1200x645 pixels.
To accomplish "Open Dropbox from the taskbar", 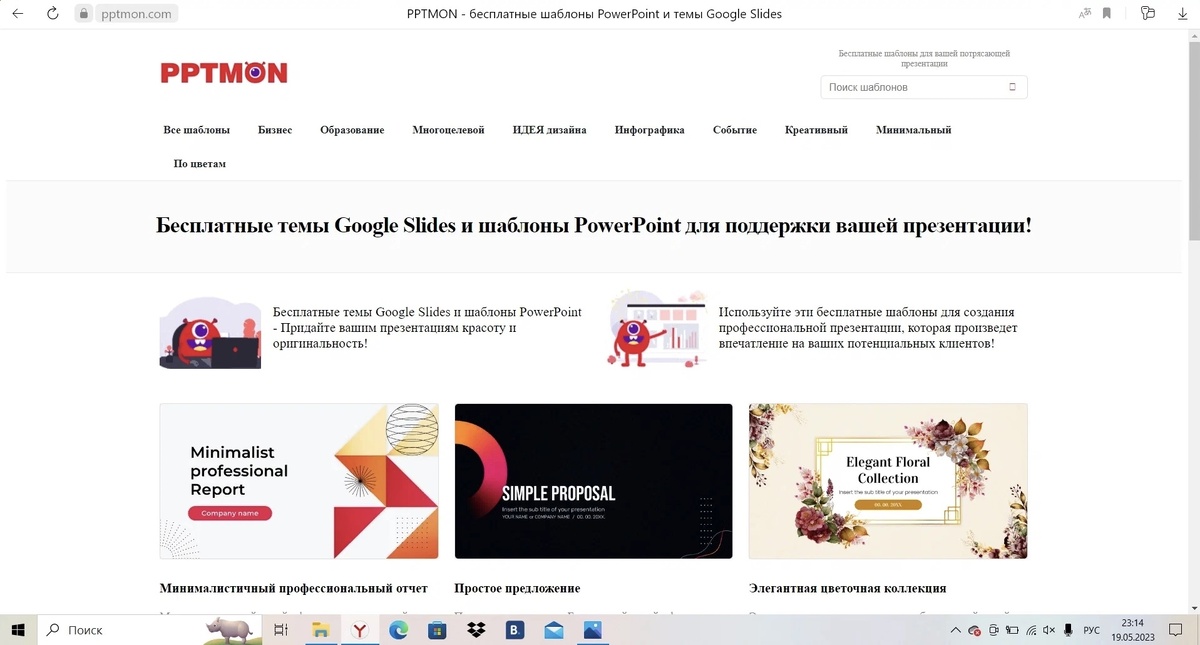I will 476,630.
